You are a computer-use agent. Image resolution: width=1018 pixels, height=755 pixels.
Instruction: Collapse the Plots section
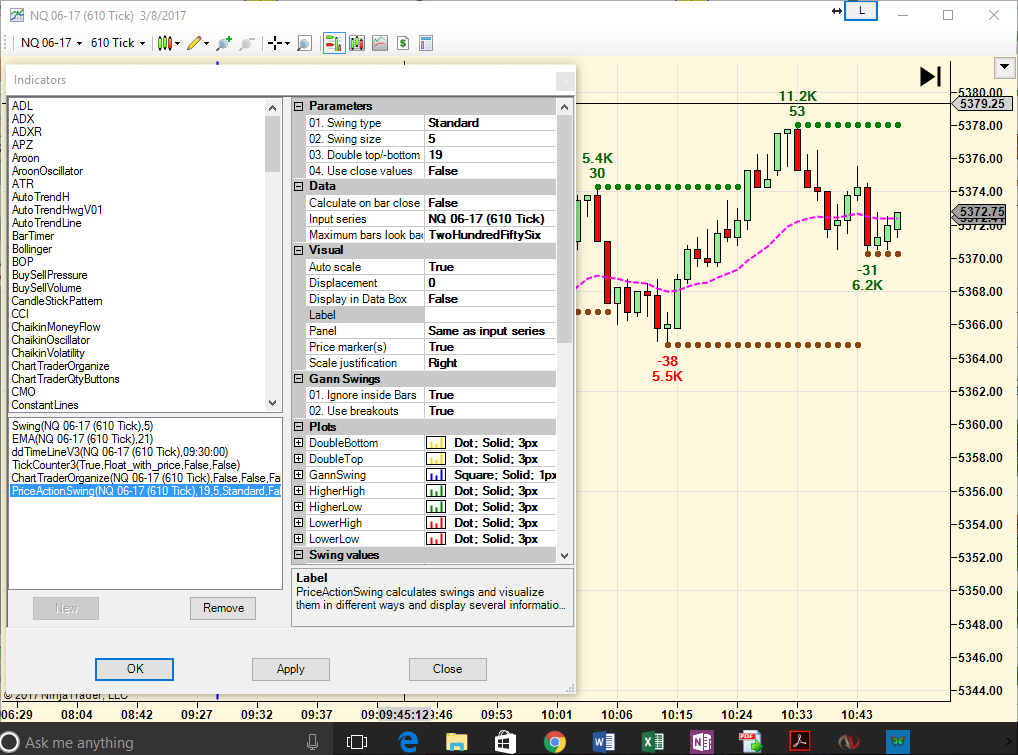(x=299, y=427)
